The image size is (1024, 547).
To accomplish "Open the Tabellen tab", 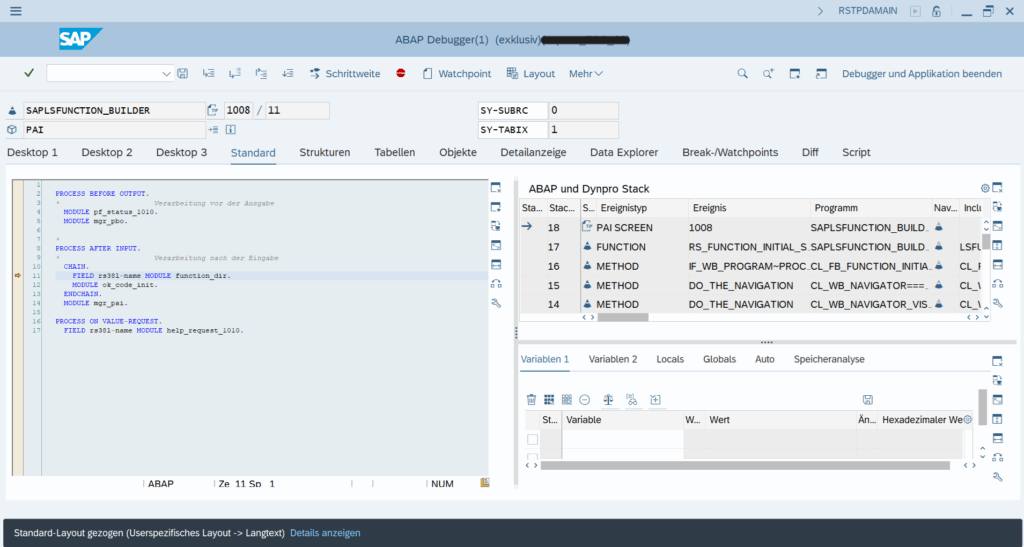I will pos(394,152).
